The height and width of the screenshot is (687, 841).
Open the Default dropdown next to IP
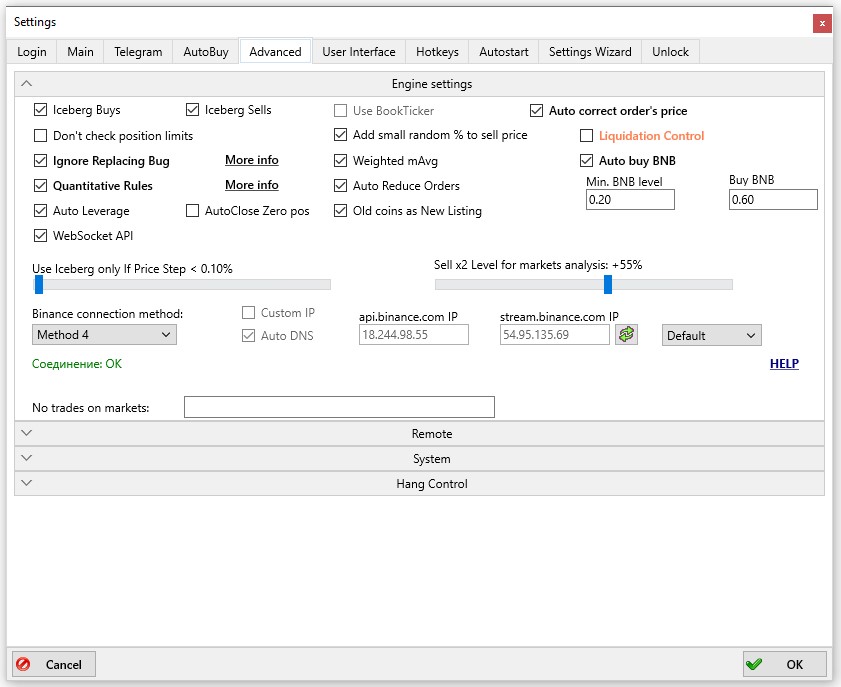pos(711,336)
